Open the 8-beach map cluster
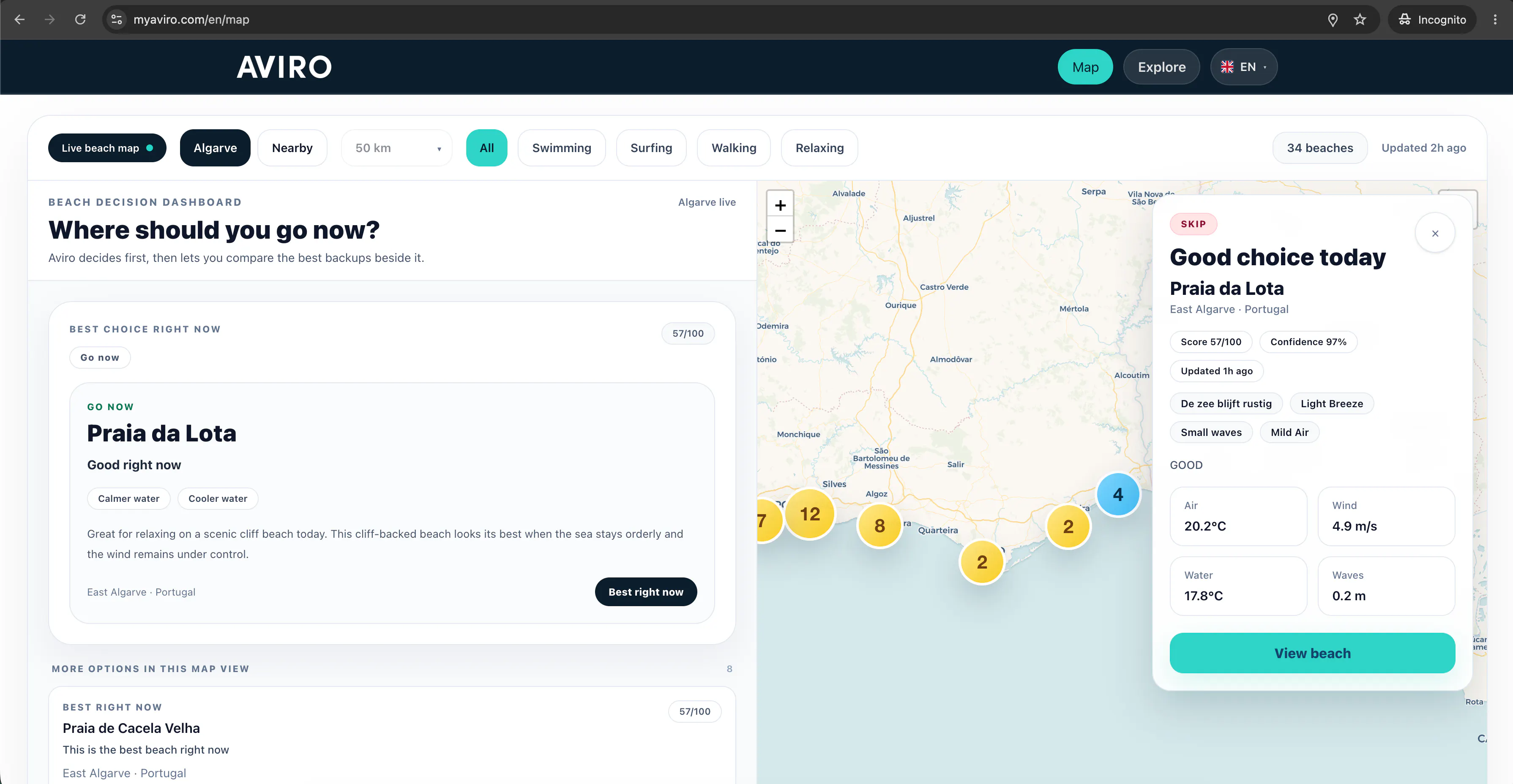This screenshot has height=784, width=1513. (879, 525)
